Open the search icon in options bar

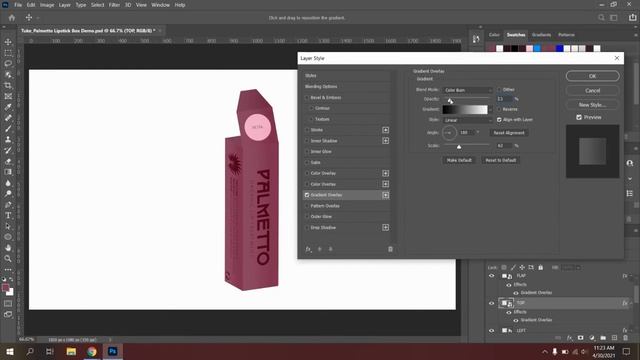coord(601,18)
